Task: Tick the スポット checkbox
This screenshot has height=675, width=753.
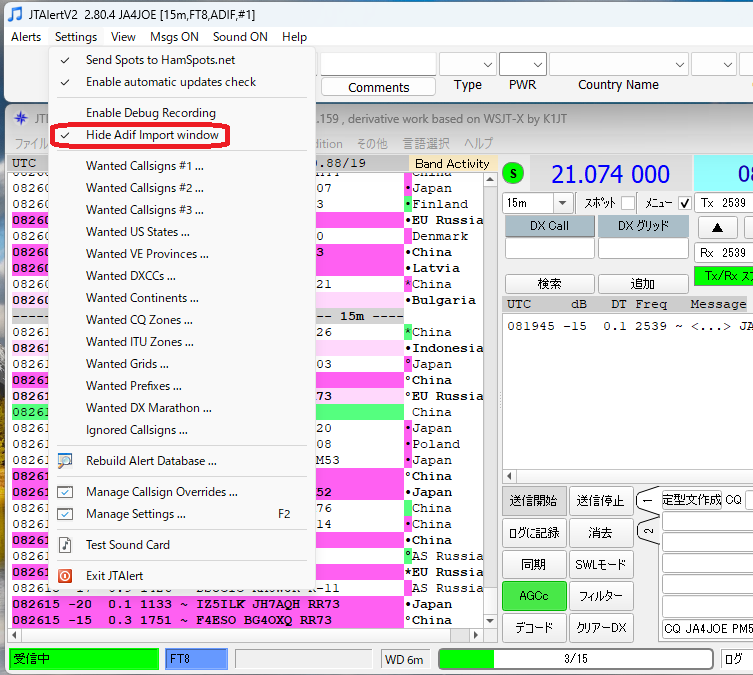Action: 628,203
